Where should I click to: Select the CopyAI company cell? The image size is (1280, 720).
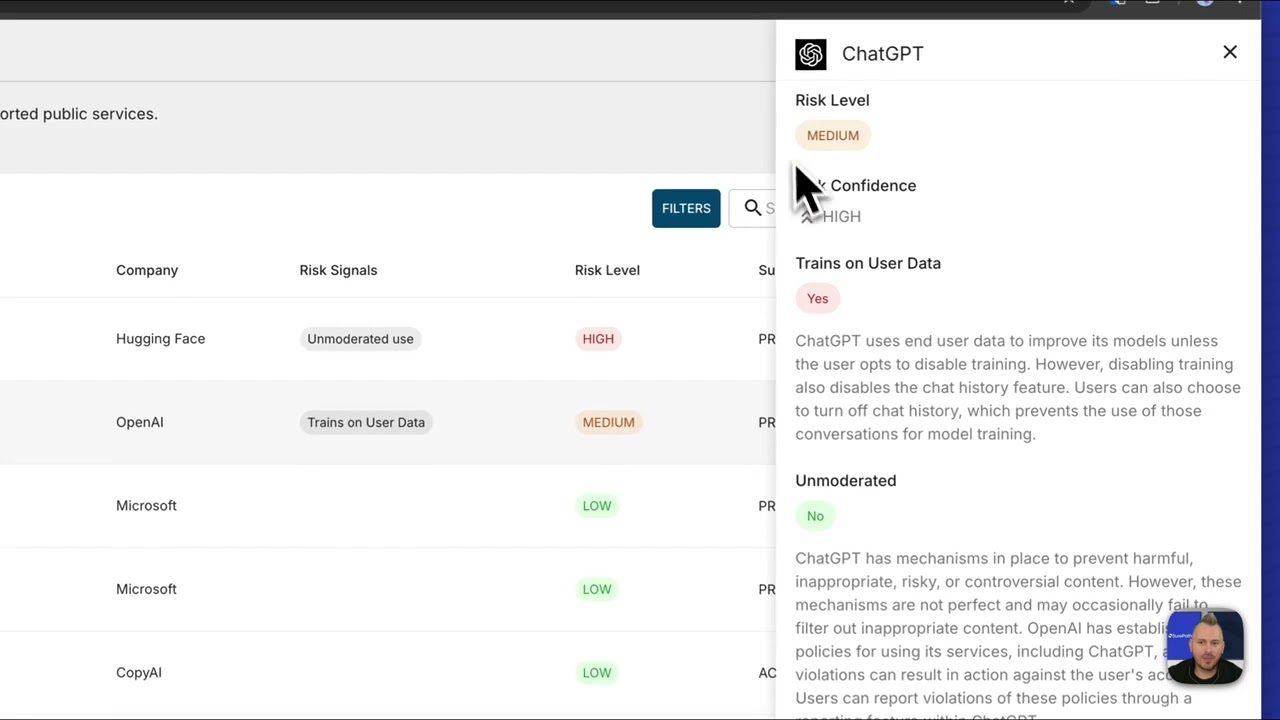pos(139,673)
